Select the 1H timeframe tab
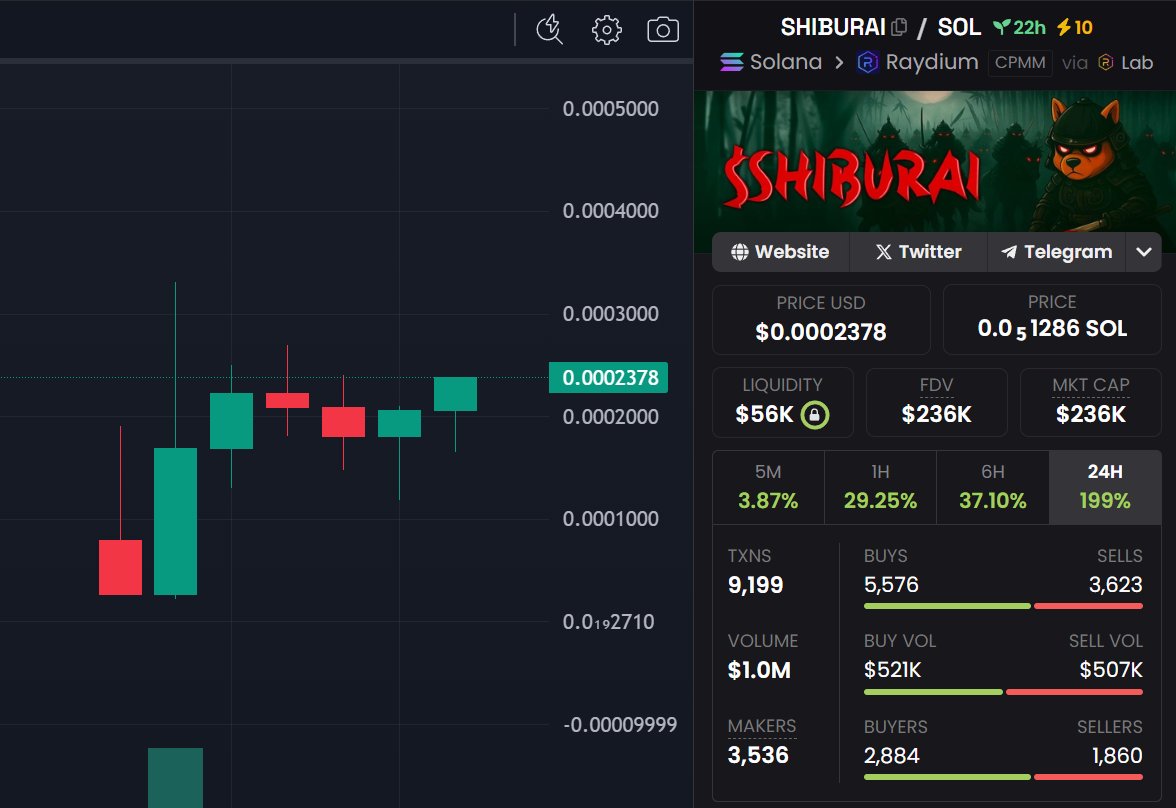This screenshot has width=1176, height=808. click(880, 487)
